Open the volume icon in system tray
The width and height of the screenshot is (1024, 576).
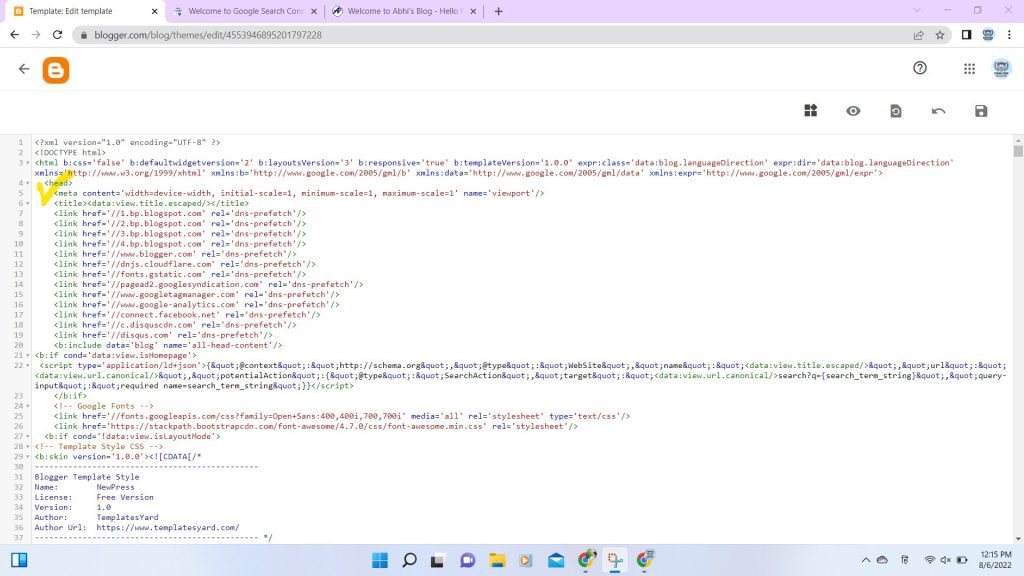pos(946,560)
